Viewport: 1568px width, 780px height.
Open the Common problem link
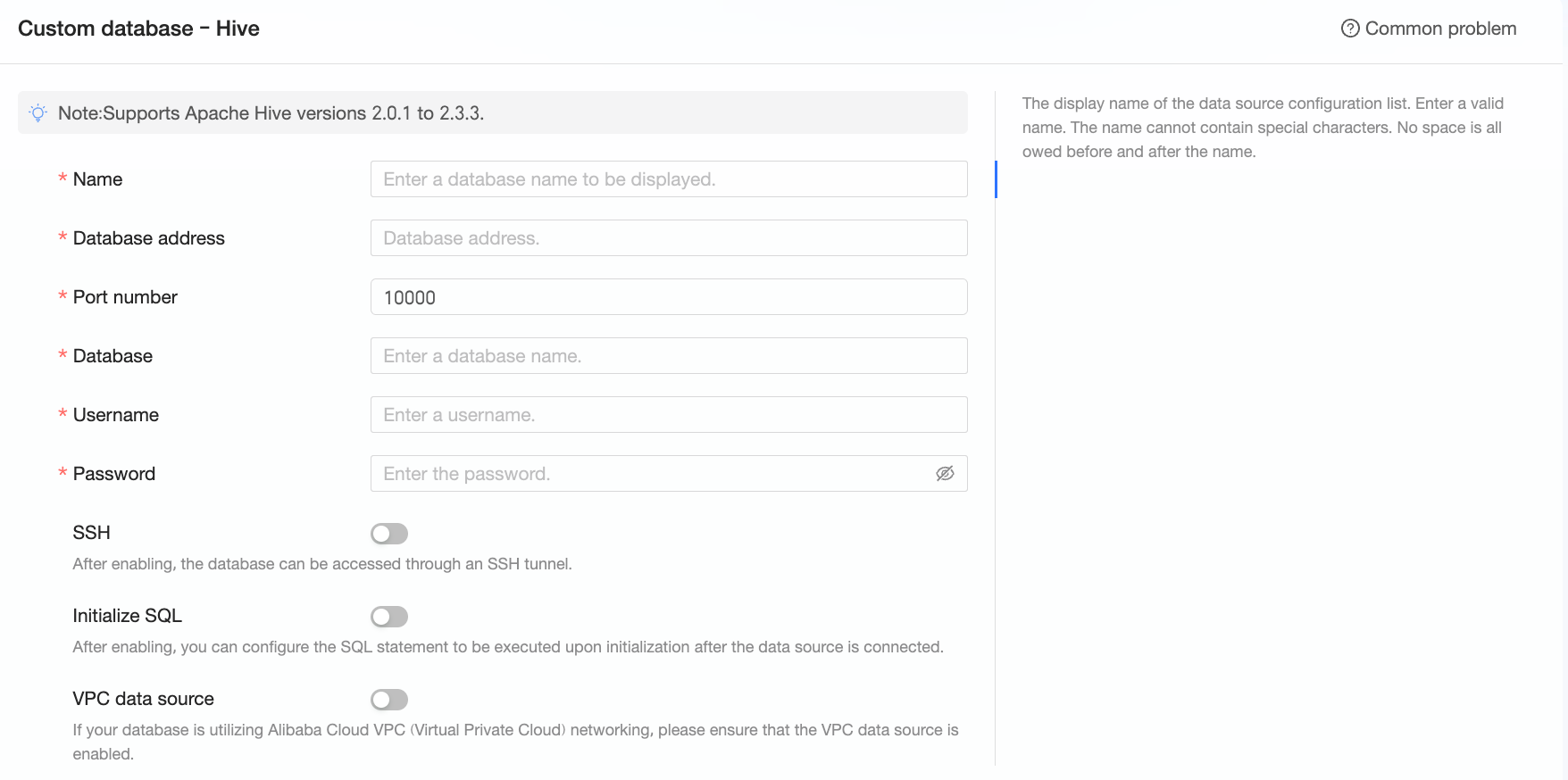(x=1439, y=29)
